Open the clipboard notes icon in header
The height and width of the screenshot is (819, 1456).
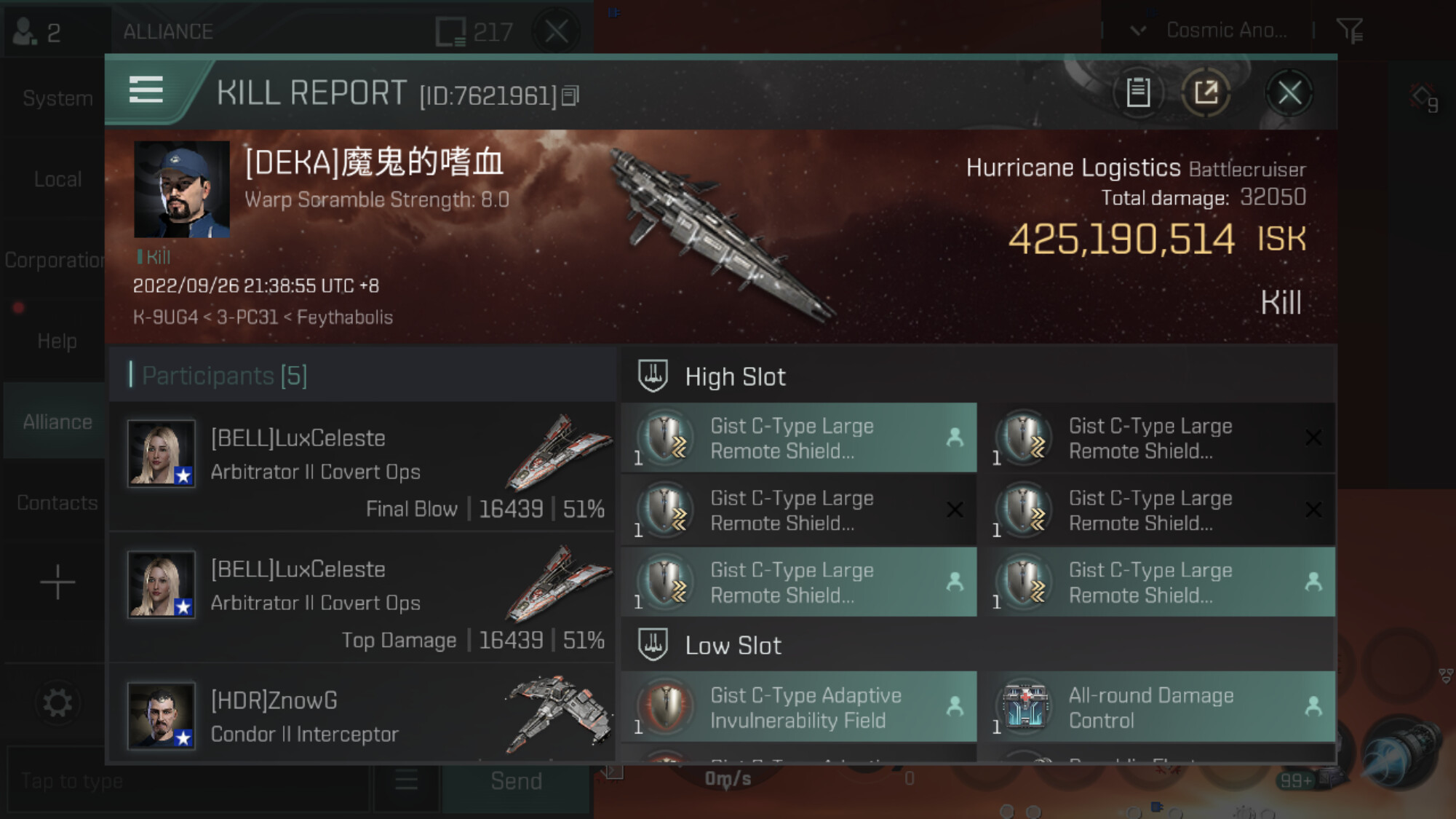(x=1138, y=92)
